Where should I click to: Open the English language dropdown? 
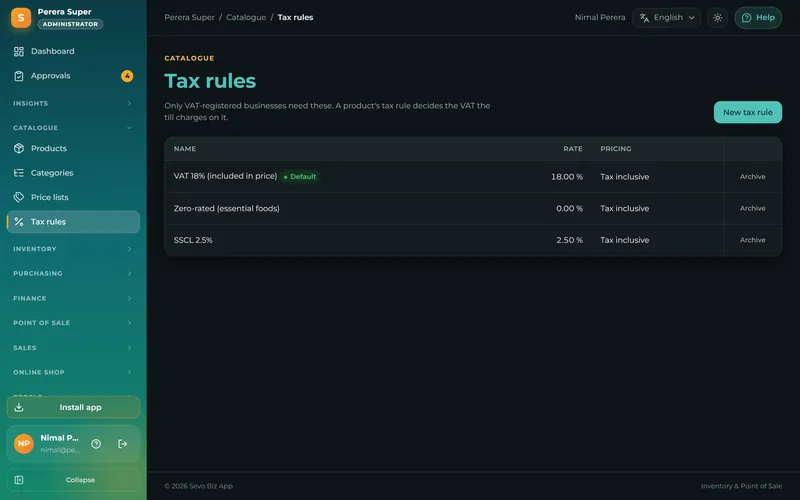pyautogui.click(x=667, y=17)
